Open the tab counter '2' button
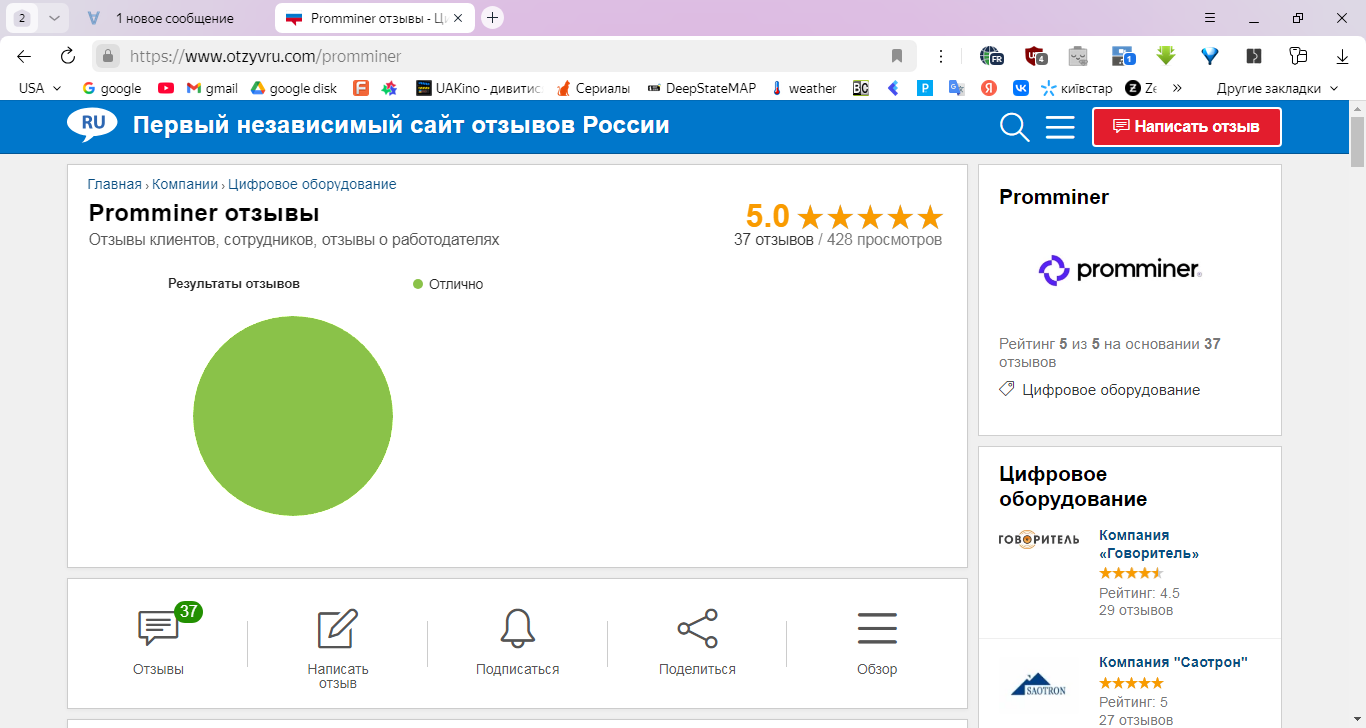This screenshot has height=728, width=1366. (22, 18)
